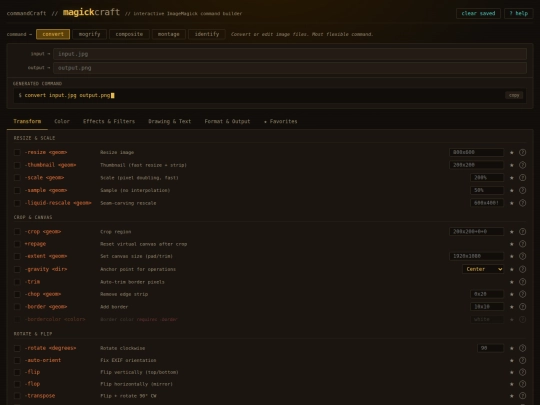Edit the -rotate degrees value
540x405 pixels.
point(490,348)
